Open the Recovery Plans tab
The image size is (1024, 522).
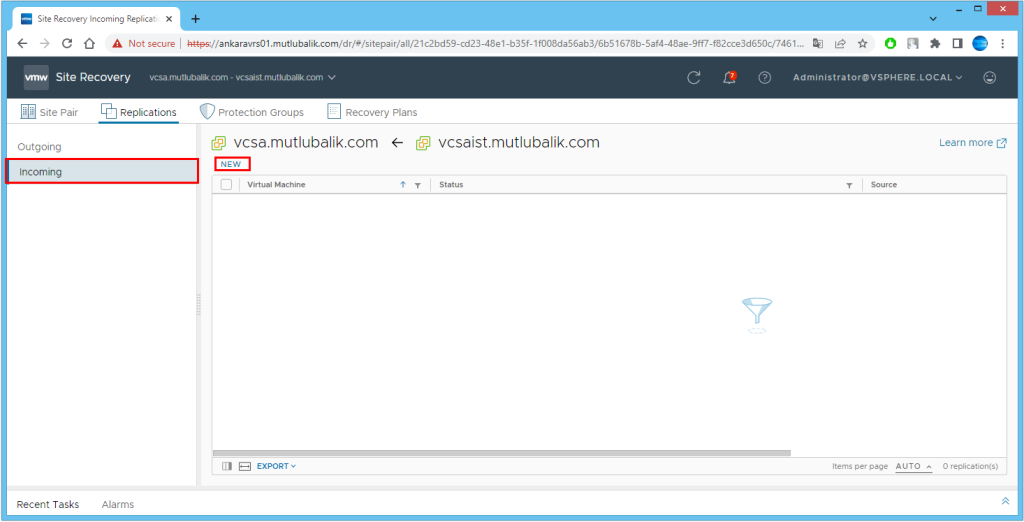point(372,112)
